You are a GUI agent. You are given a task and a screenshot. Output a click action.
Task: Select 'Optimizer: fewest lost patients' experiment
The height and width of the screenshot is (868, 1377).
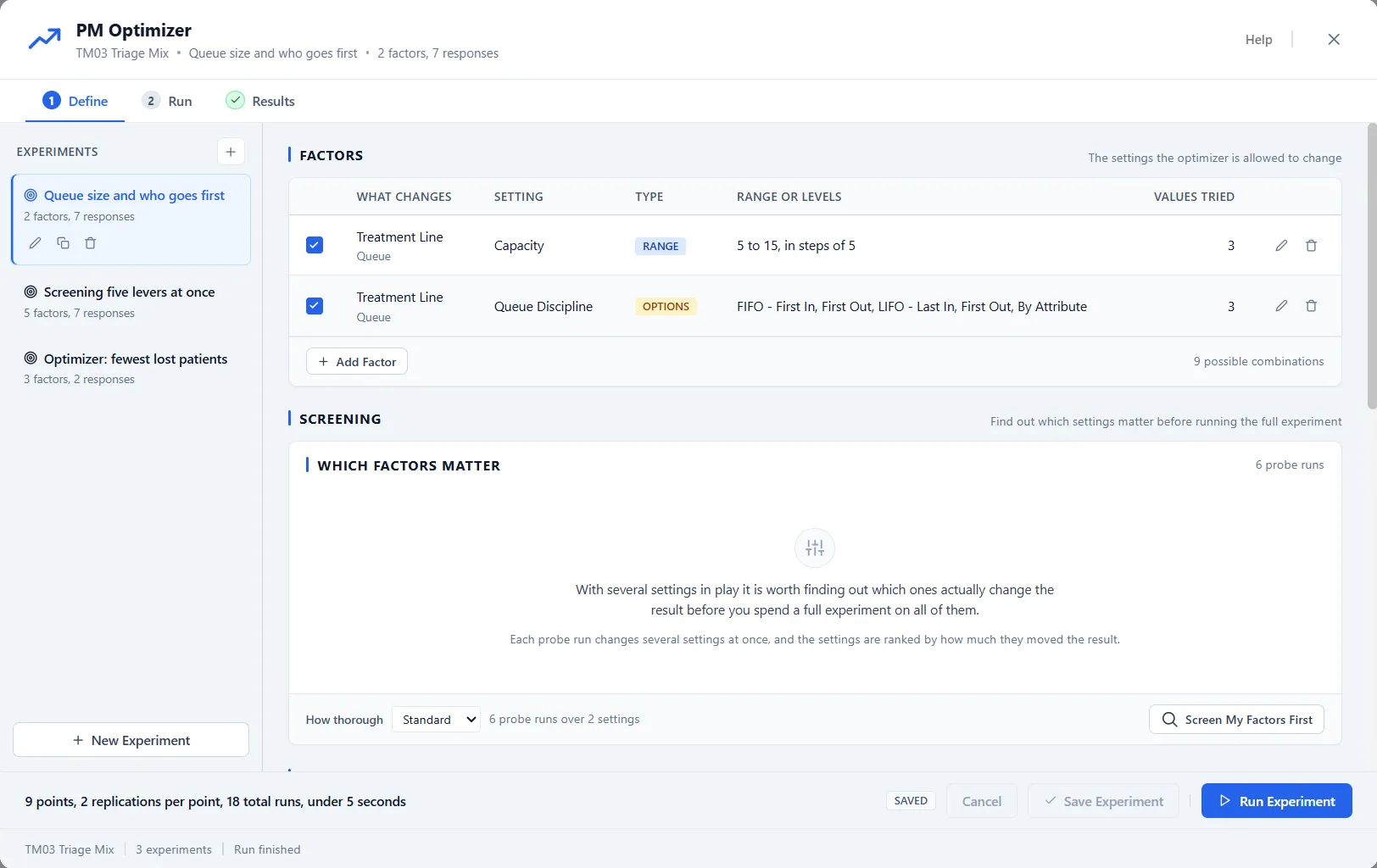pos(131,368)
